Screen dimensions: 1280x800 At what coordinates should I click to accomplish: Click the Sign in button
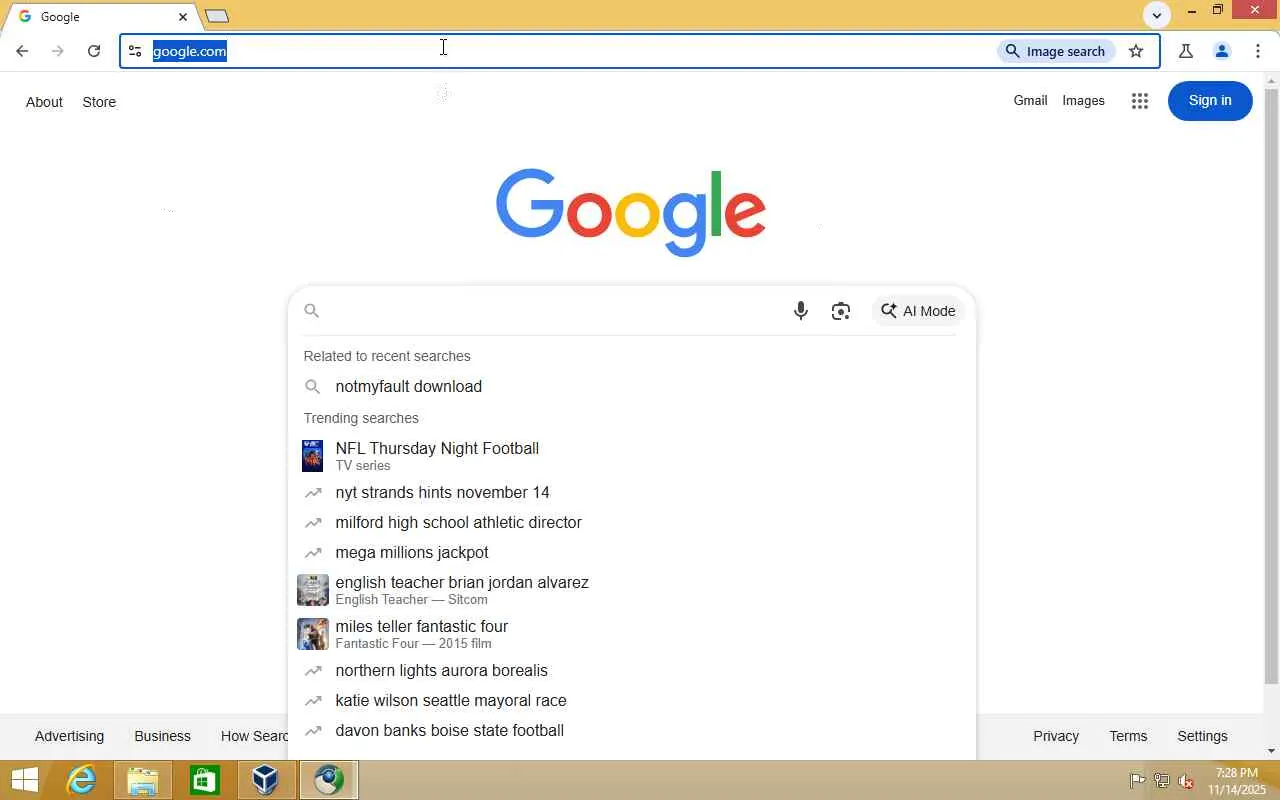pyautogui.click(x=1210, y=100)
